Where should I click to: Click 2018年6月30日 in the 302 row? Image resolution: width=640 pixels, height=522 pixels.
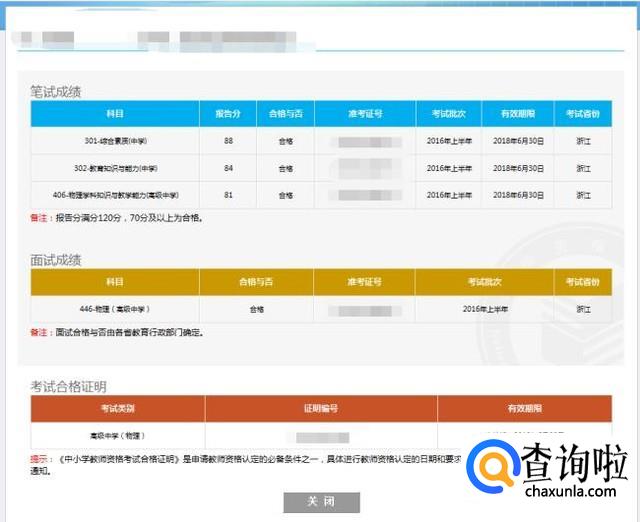point(518,168)
